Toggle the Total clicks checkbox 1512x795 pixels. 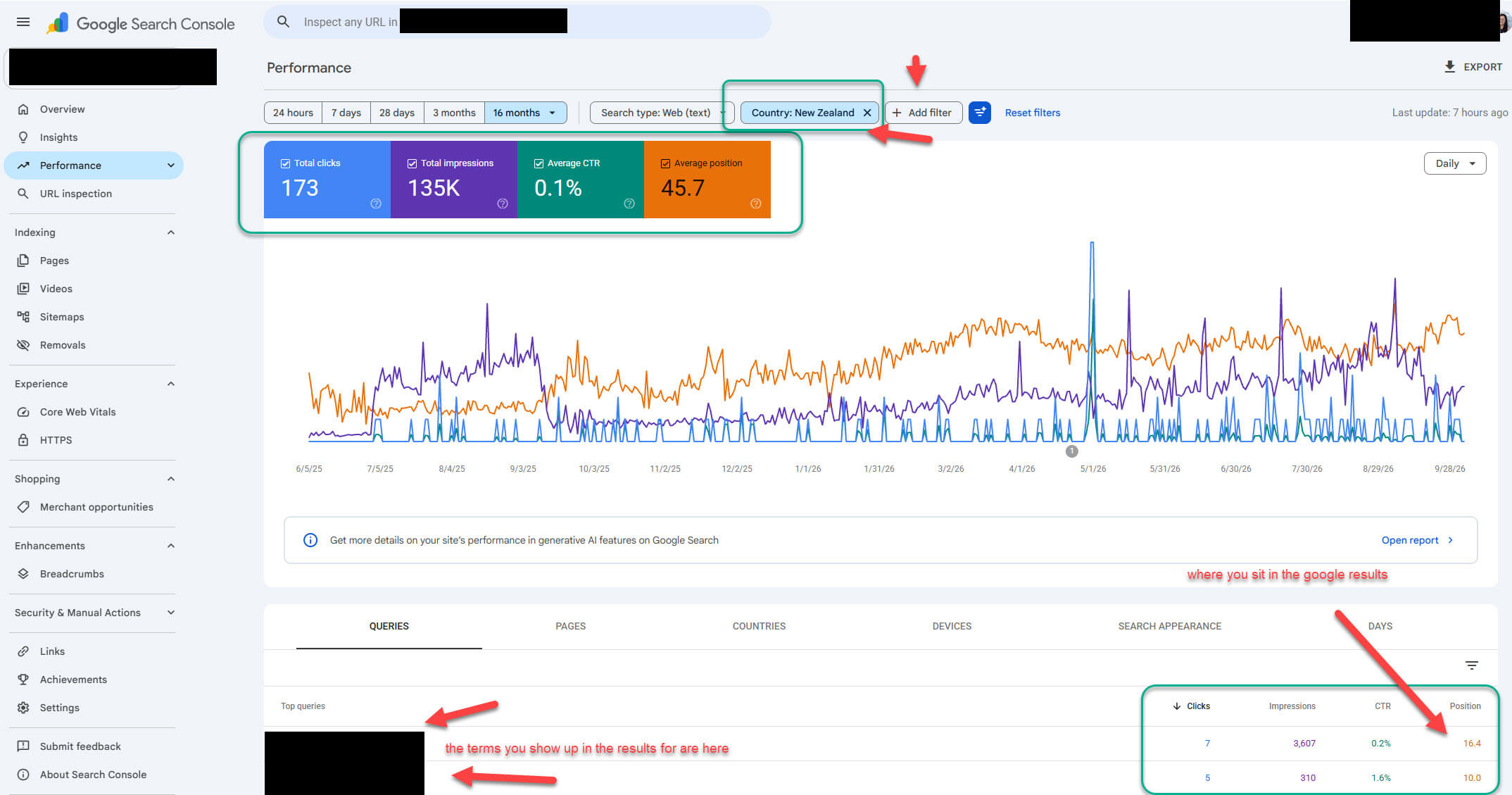point(285,163)
